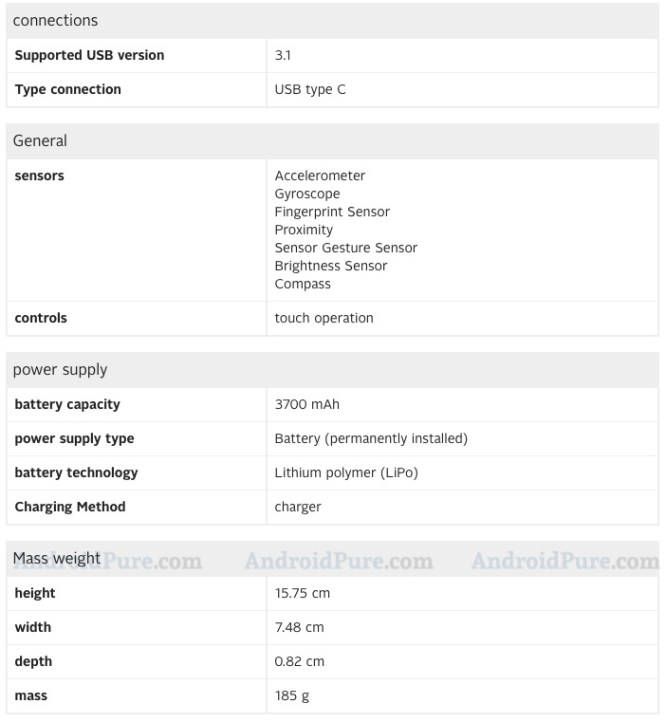Click the center "AndroidPure.com" watermark

339,561
